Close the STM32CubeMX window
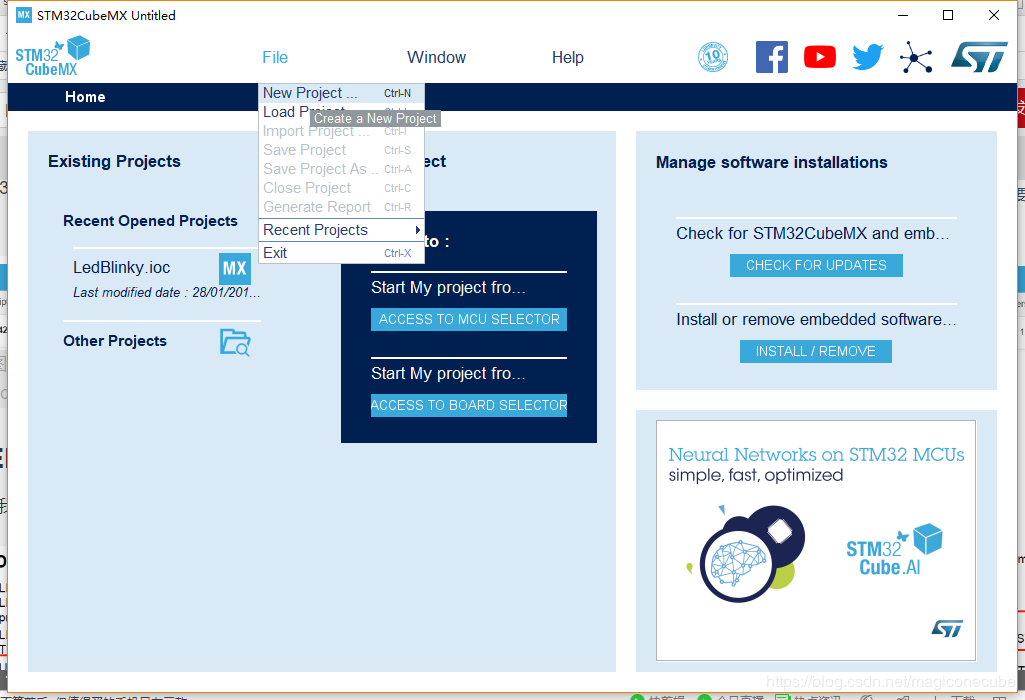 click(994, 15)
